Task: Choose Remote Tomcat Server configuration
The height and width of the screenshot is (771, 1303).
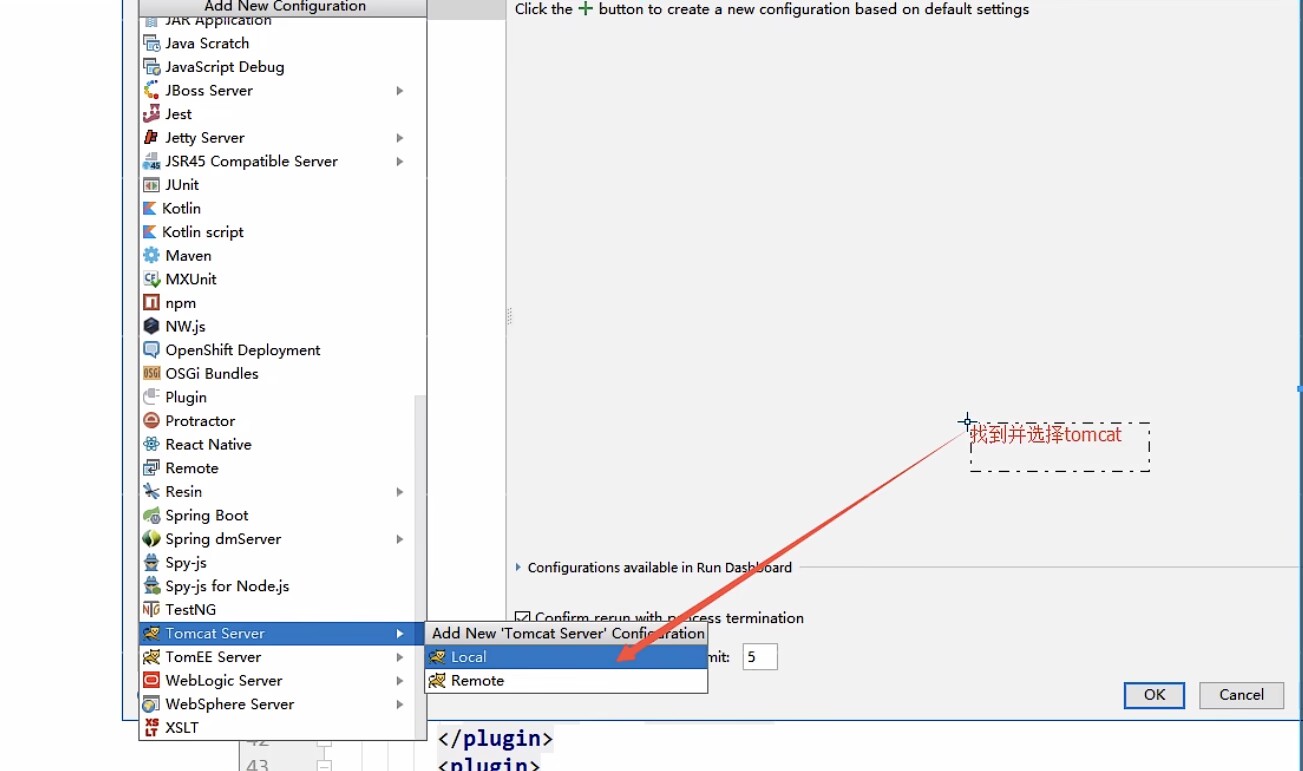Action: [566, 681]
